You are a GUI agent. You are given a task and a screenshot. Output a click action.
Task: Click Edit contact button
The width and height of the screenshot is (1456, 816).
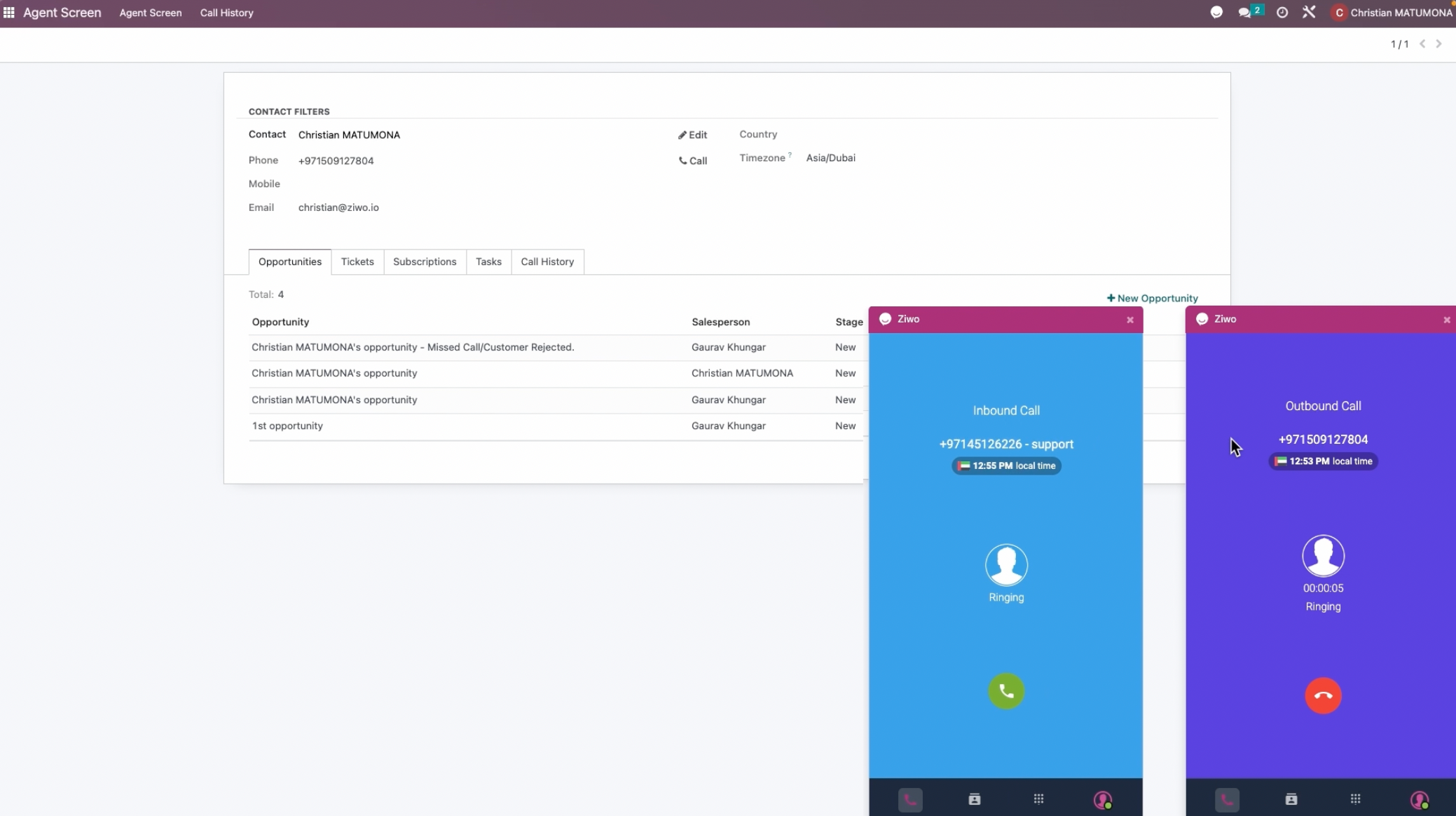(692, 135)
